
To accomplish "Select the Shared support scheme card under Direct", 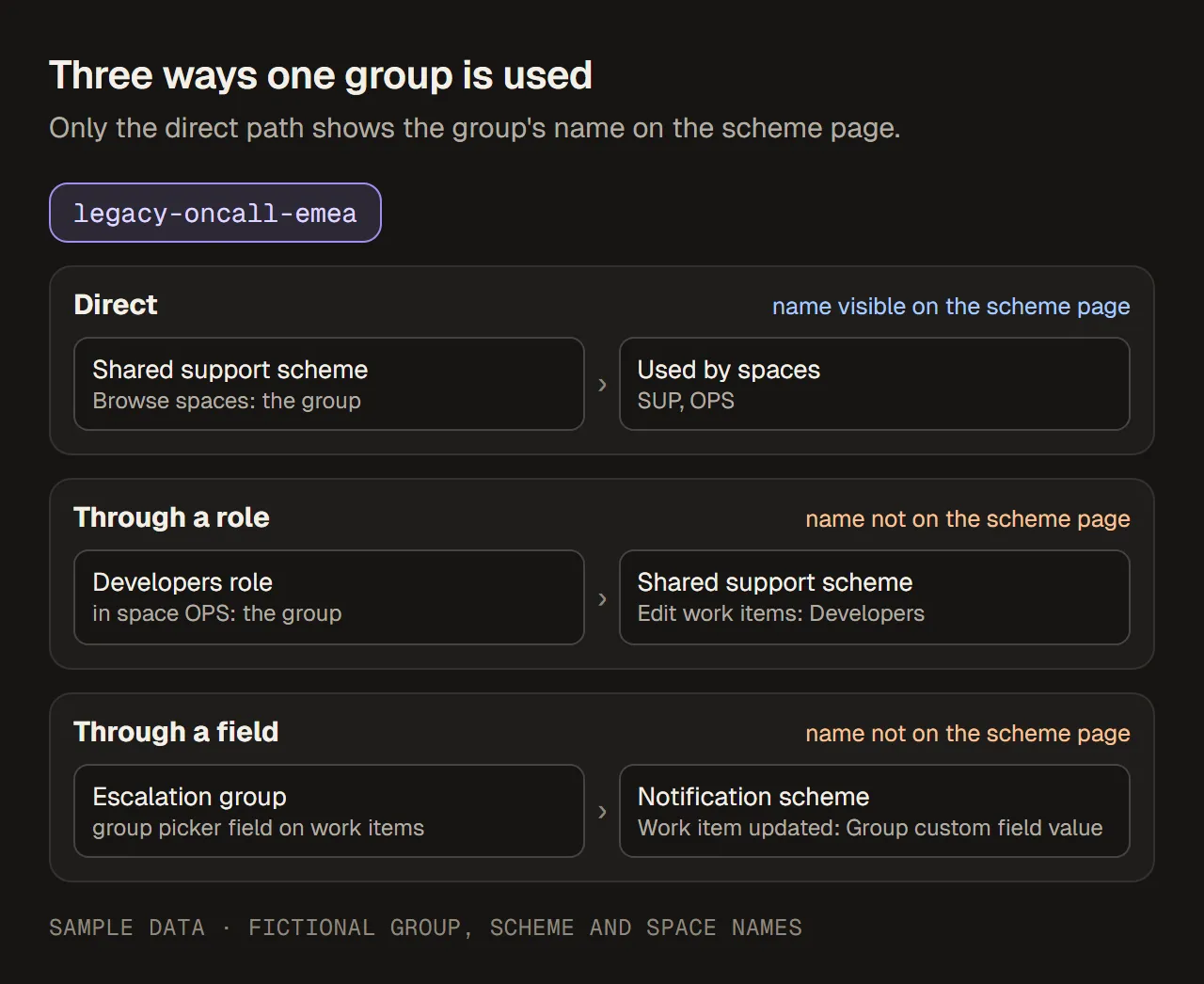I will [329, 384].
